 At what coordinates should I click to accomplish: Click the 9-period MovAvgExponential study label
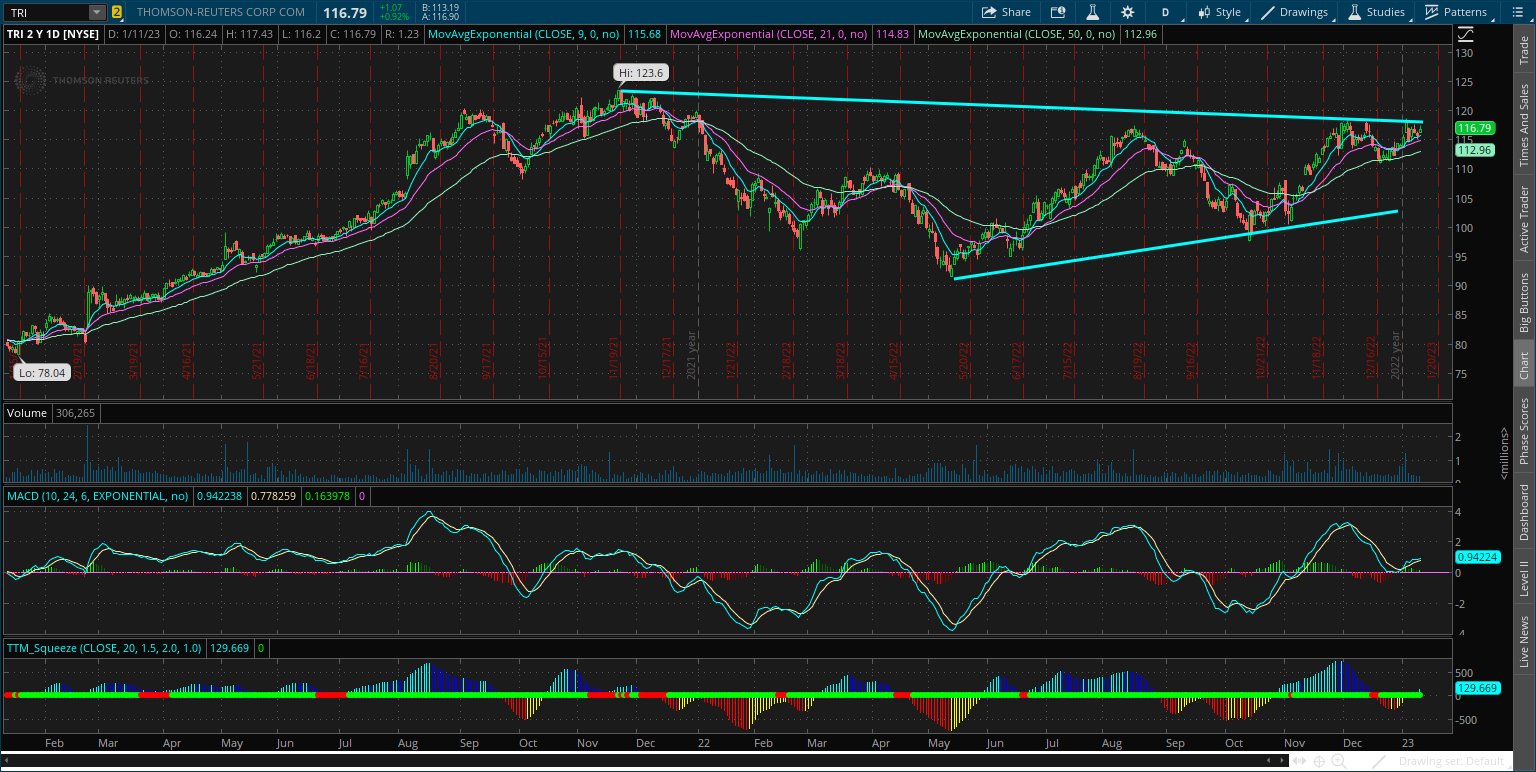pyautogui.click(x=526, y=33)
